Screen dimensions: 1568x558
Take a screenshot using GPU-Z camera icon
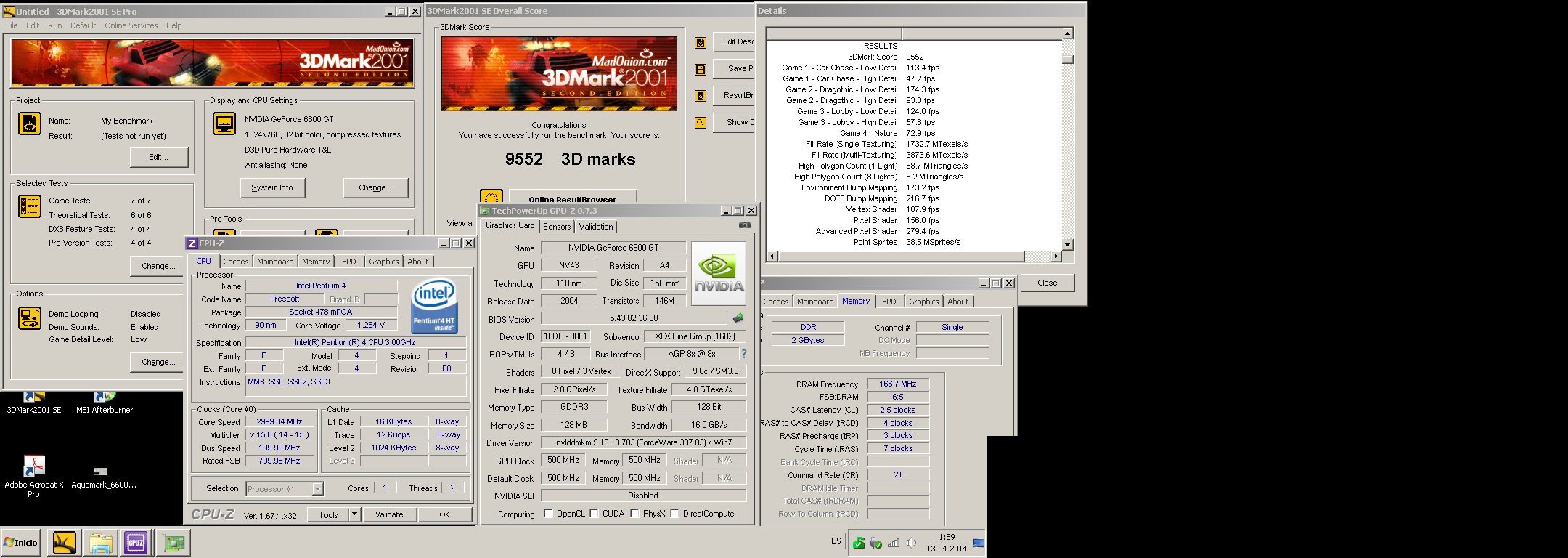coord(744,225)
